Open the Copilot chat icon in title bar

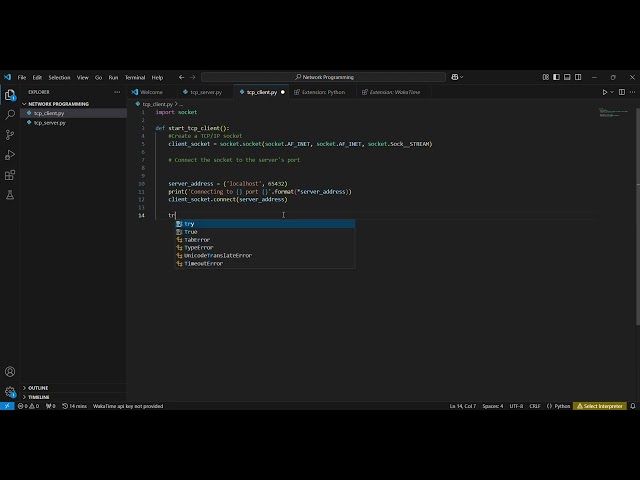click(x=454, y=77)
